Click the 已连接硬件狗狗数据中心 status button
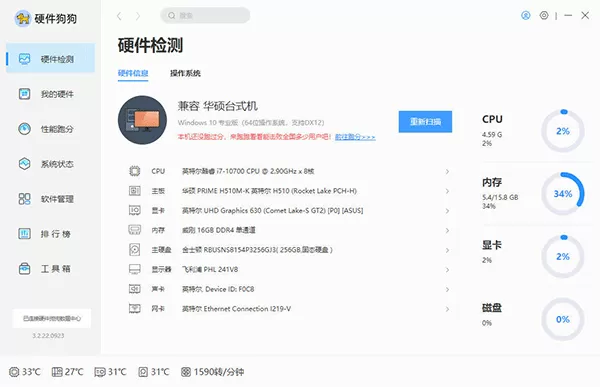Viewport: 600px width, 387px height. click(x=52, y=318)
